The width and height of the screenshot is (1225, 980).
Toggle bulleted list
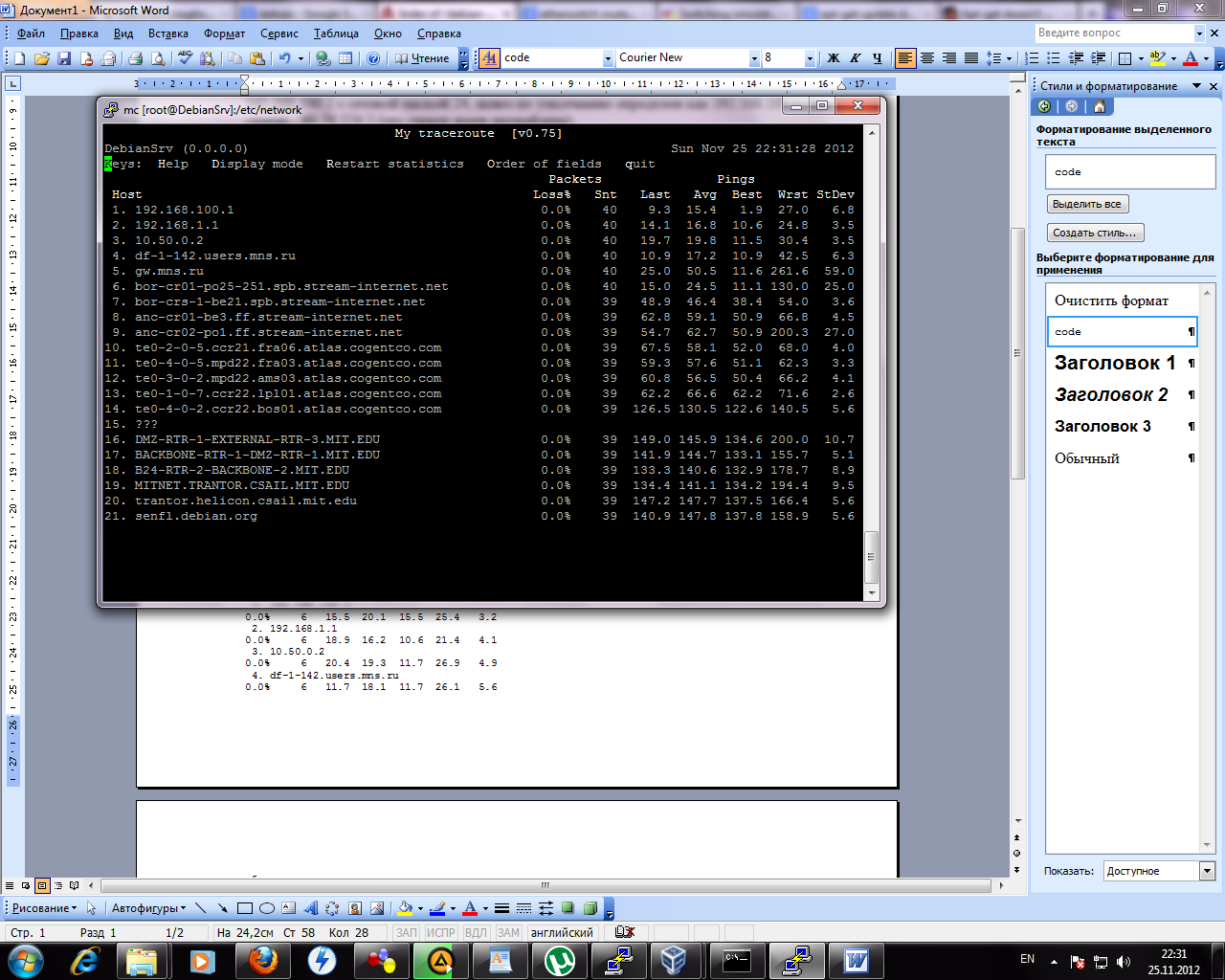coord(1054,58)
